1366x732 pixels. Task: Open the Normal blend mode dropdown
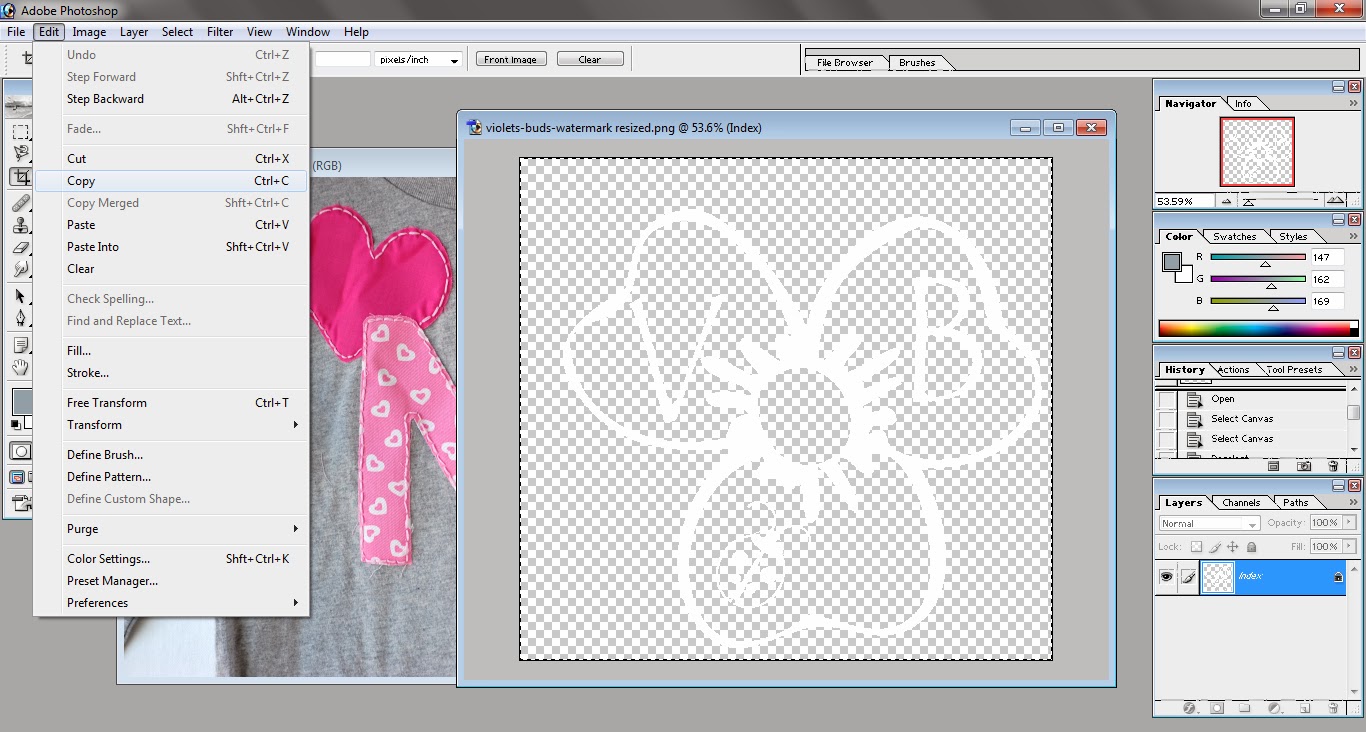1209,523
